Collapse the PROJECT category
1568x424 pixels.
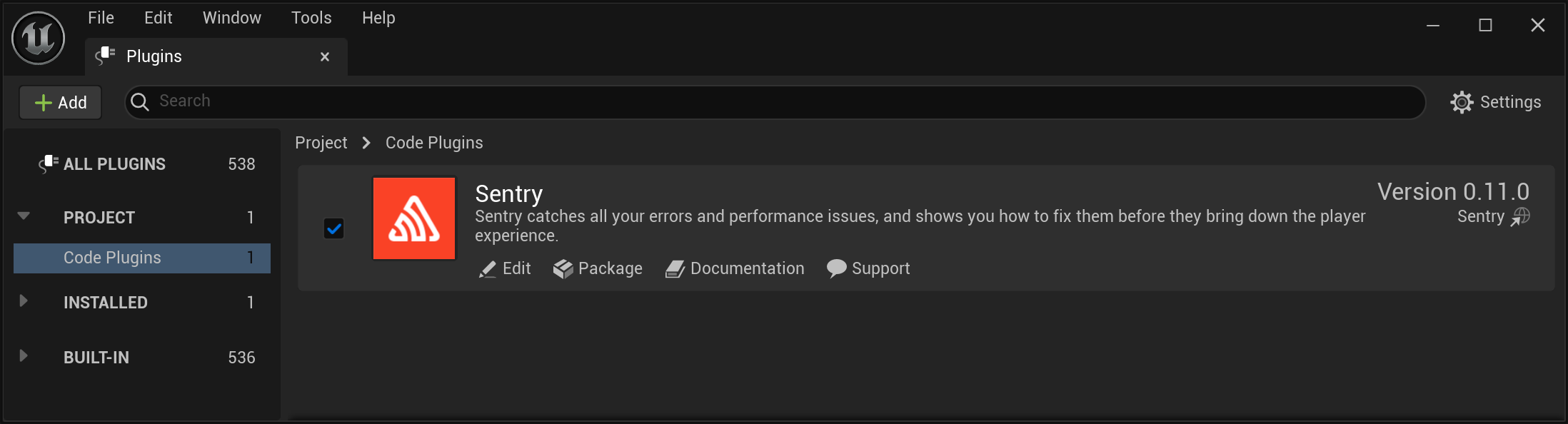24,216
